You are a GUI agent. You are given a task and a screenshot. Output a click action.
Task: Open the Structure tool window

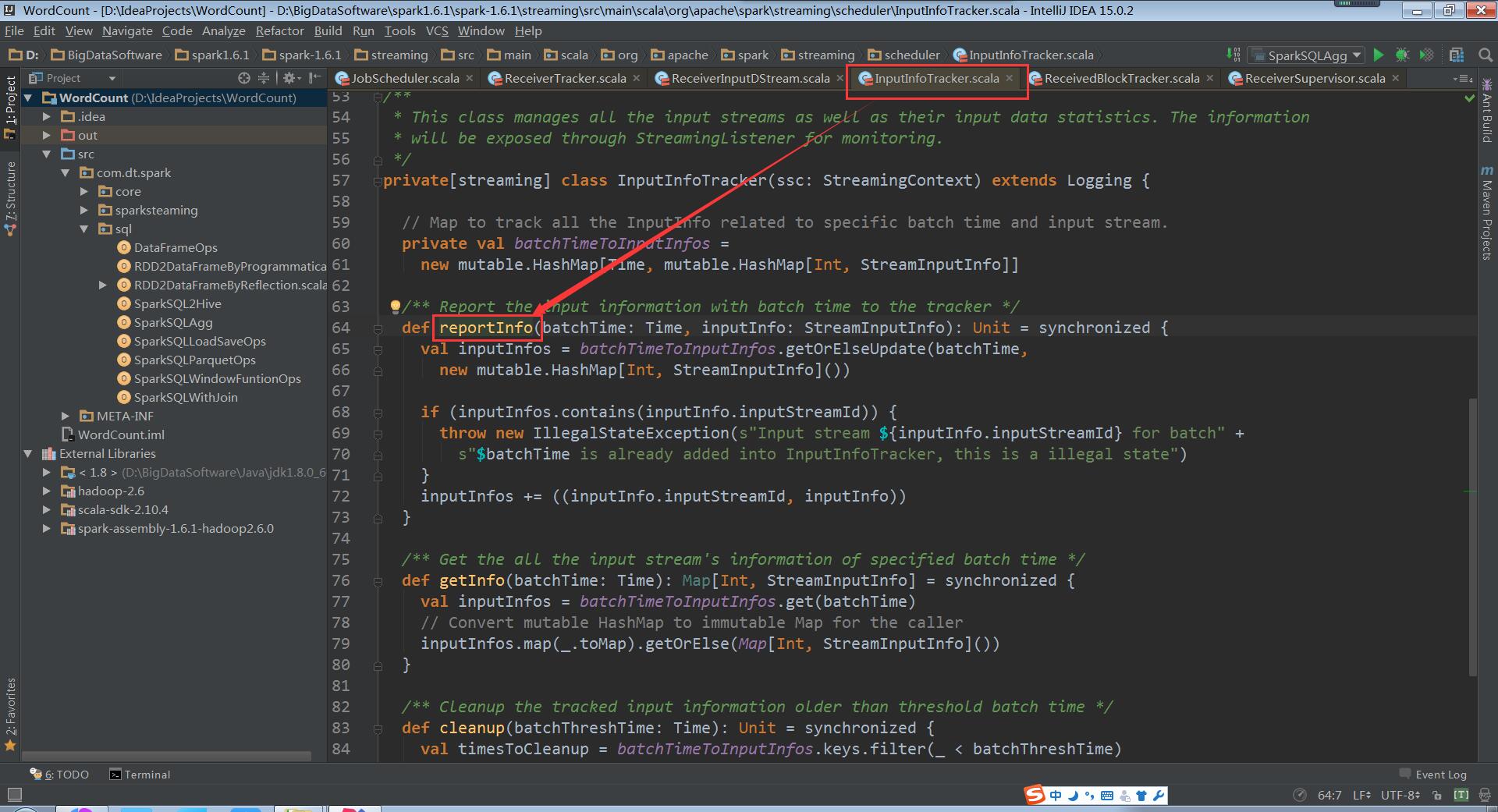pos(10,199)
